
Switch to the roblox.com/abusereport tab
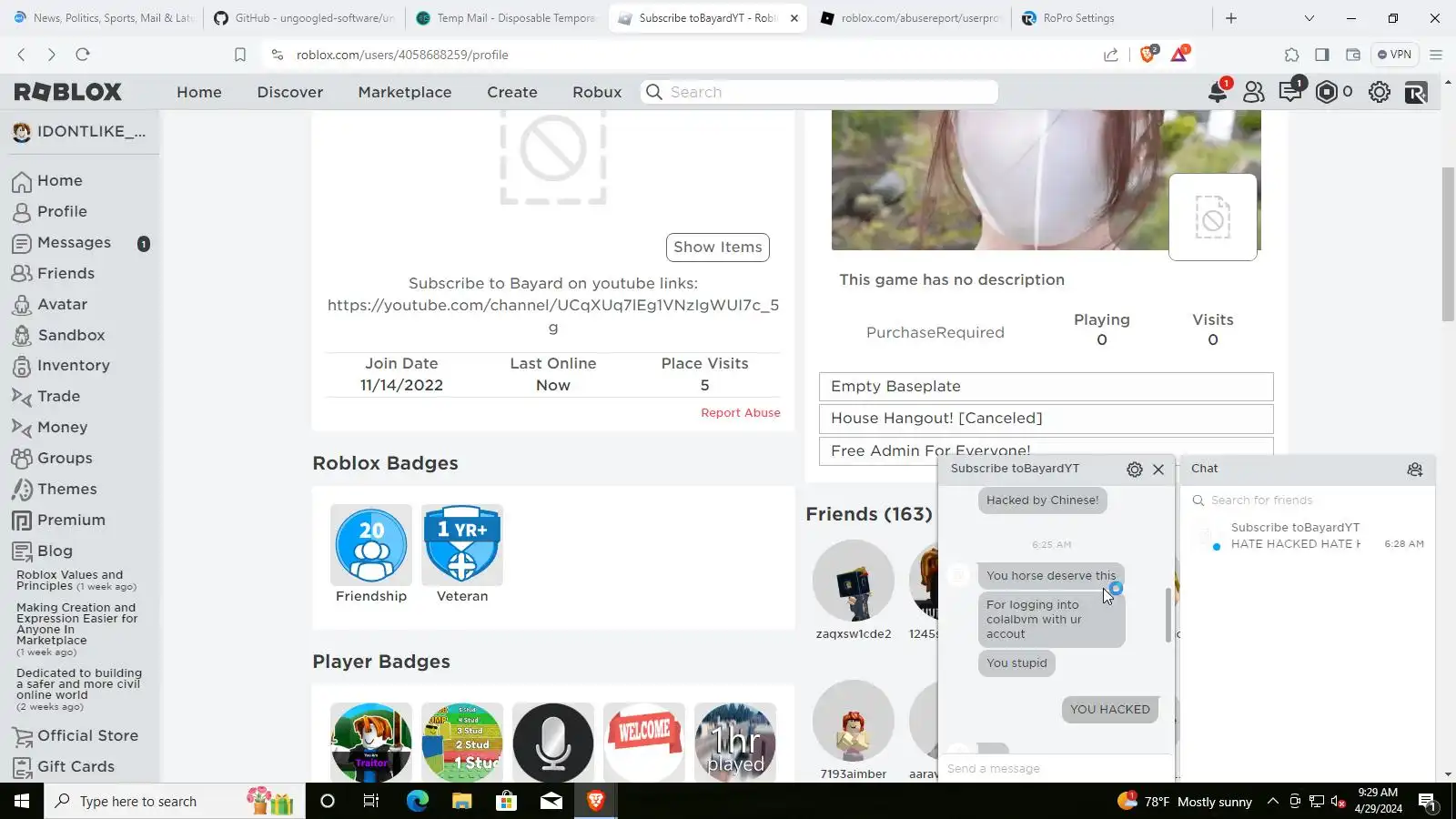[910, 18]
